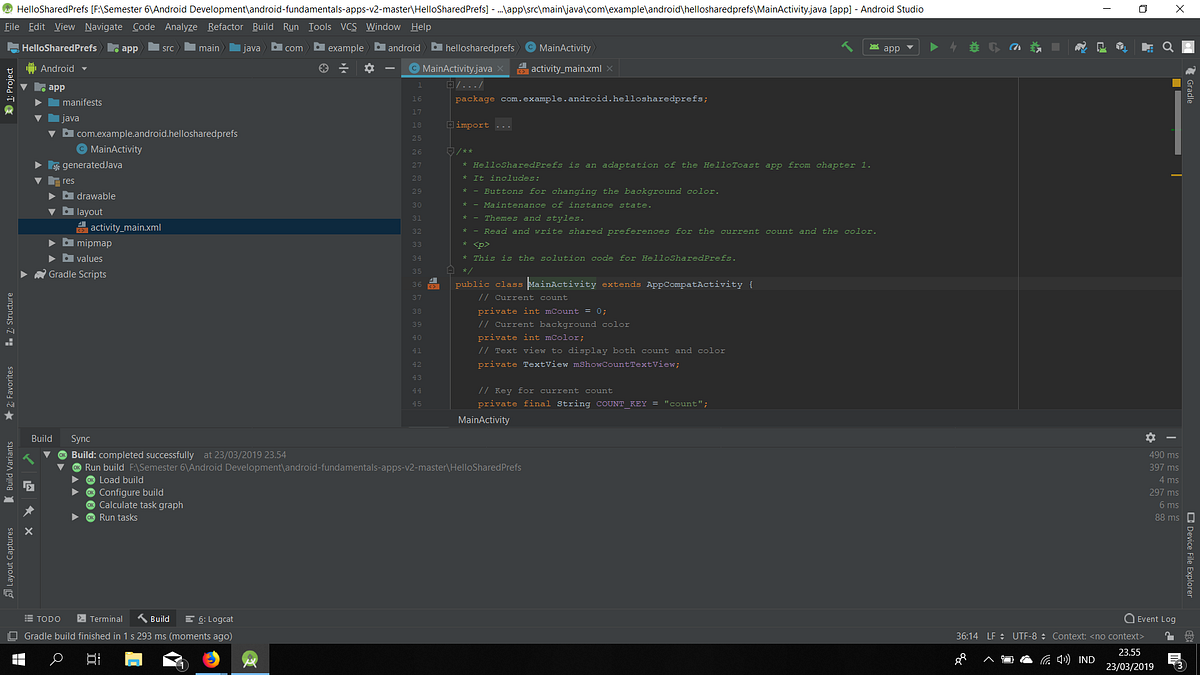This screenshot has width=1200, height=675.
Task: Click the Make Project hammer in the toolbar
Action: coord(847,47)
